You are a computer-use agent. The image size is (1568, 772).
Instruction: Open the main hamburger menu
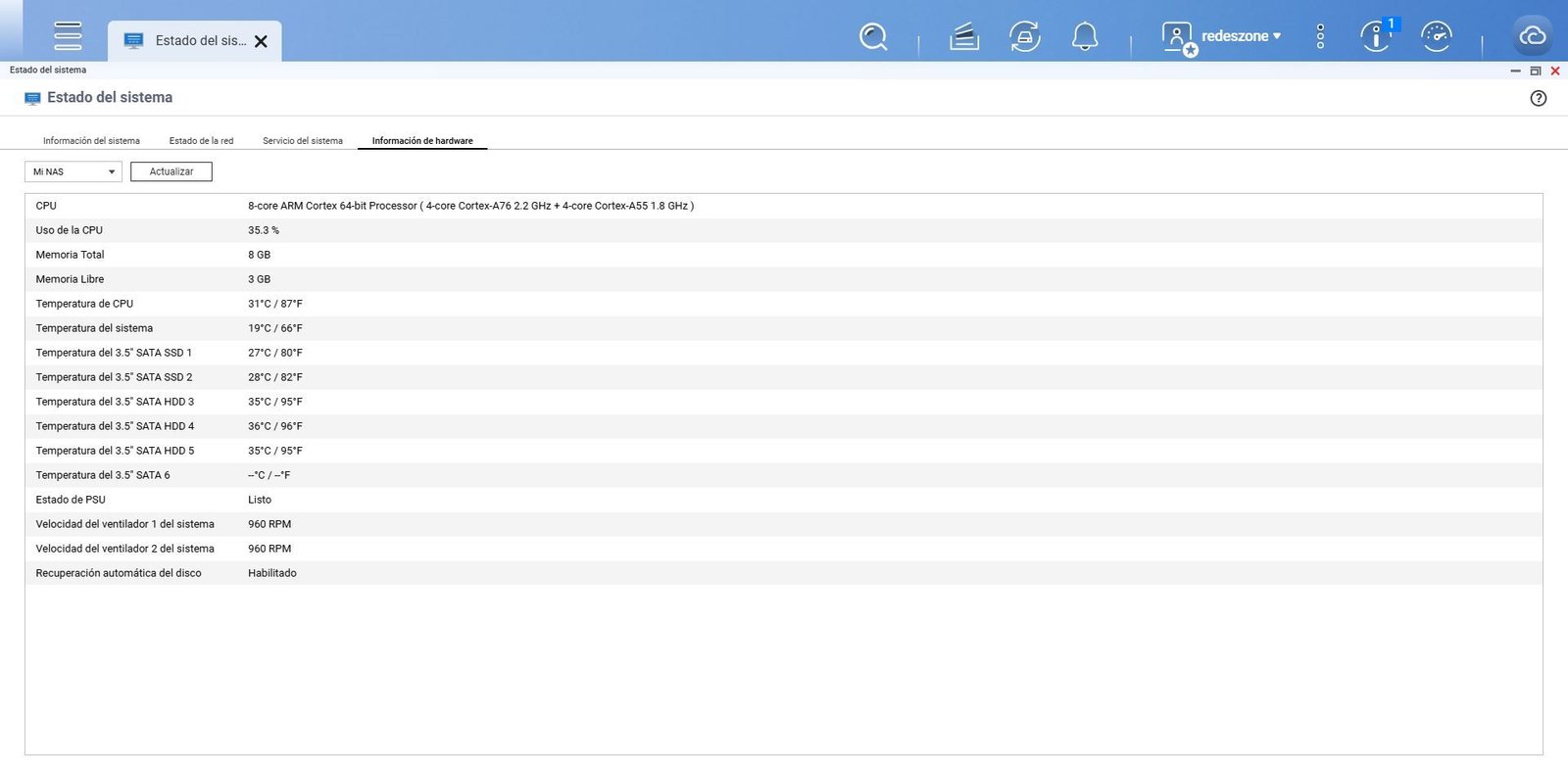[68, 35]
